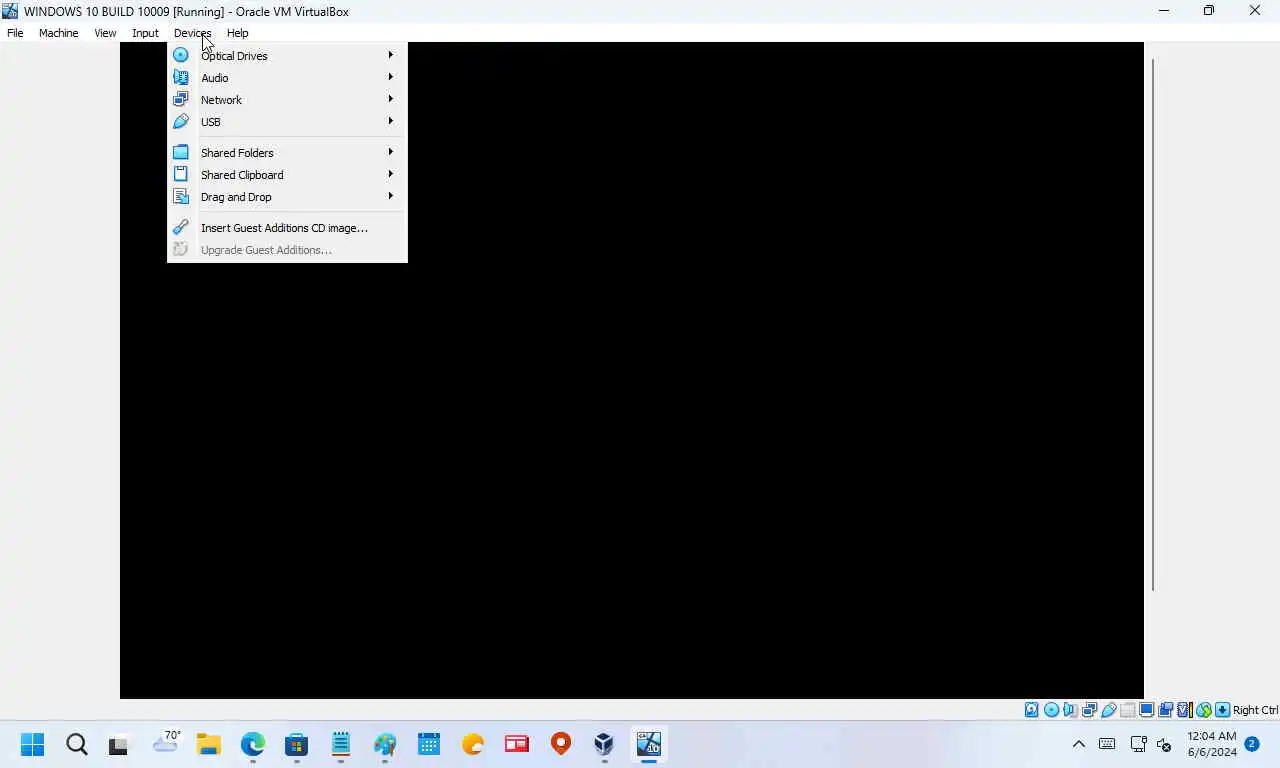
Task: Click the network adapters indicator in status bar
Action: (x=1089, y=710)
